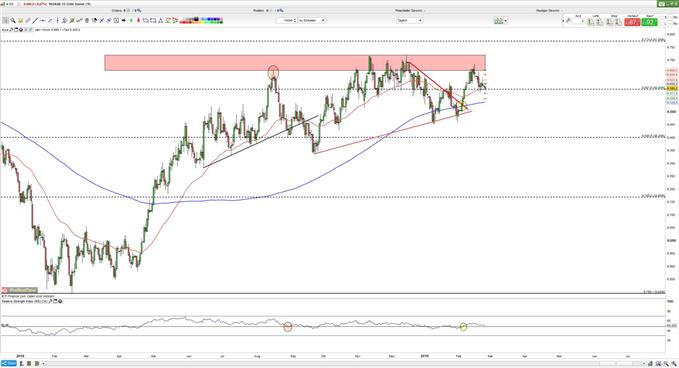Select the green up-arrow marker tool
This screenshot has width=679, height=368.
(x=131, y=20)
